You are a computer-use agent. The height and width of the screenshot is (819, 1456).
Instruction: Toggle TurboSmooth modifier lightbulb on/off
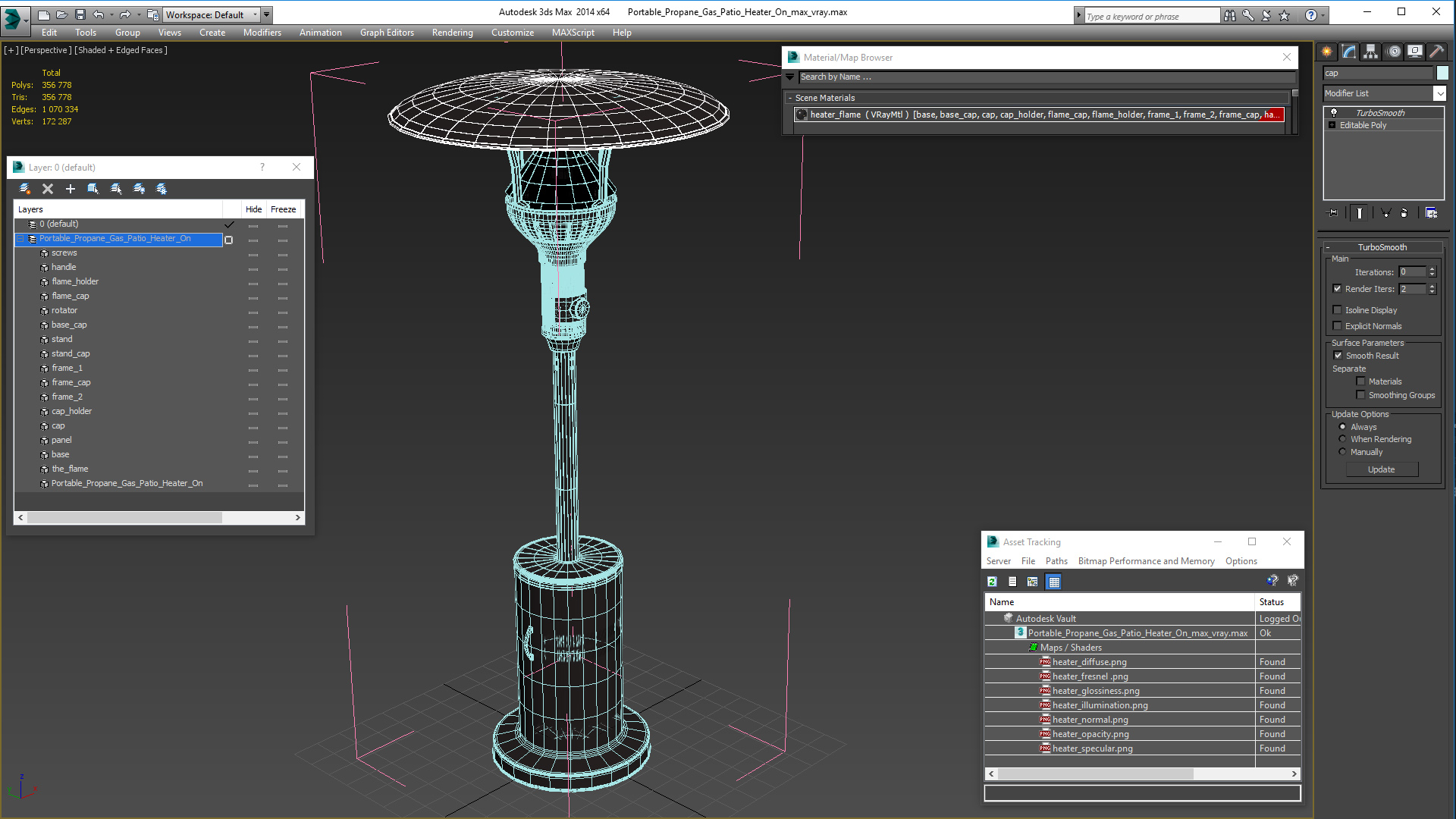point(1333,112)
